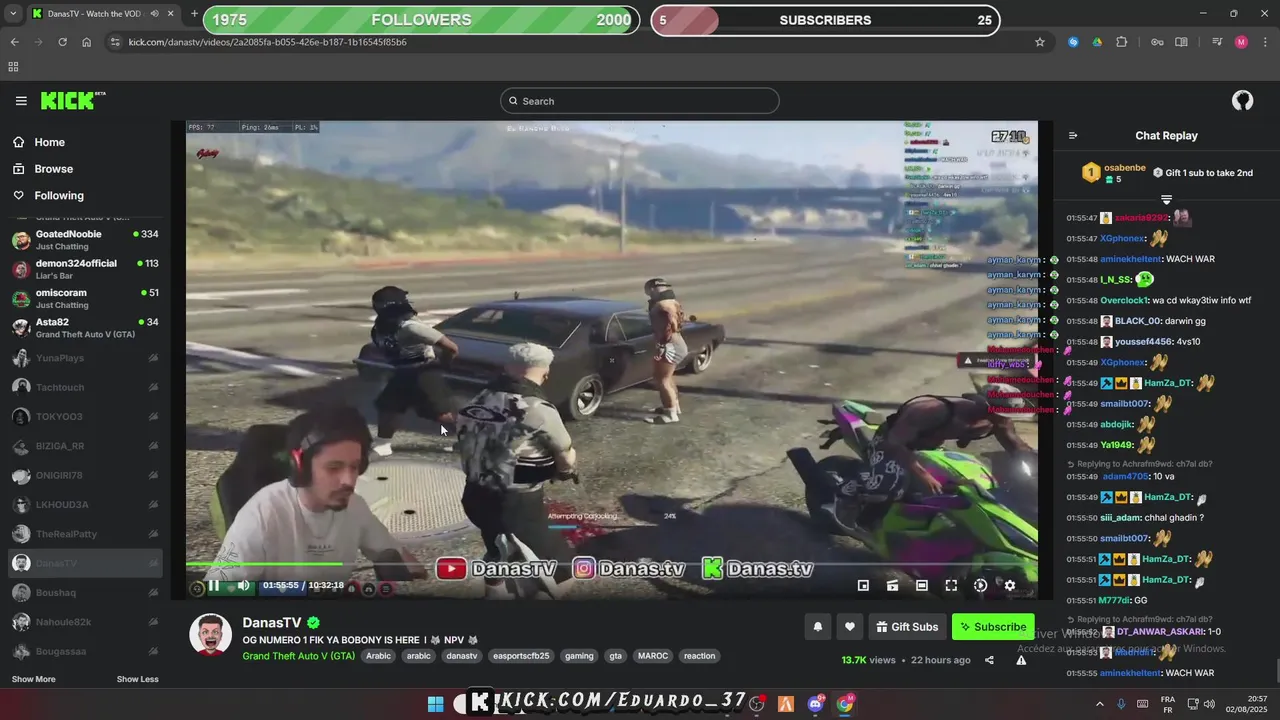Open playback speed control in player
The height and width of the screenshot is (720, 1280).
coord(980,585)
